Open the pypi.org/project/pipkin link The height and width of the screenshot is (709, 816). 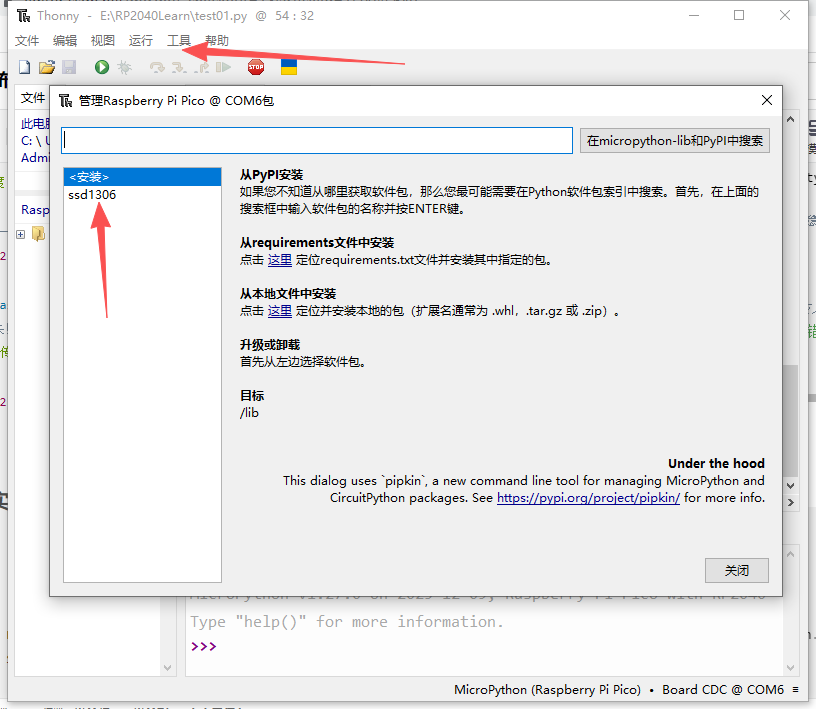coord(588,498)
